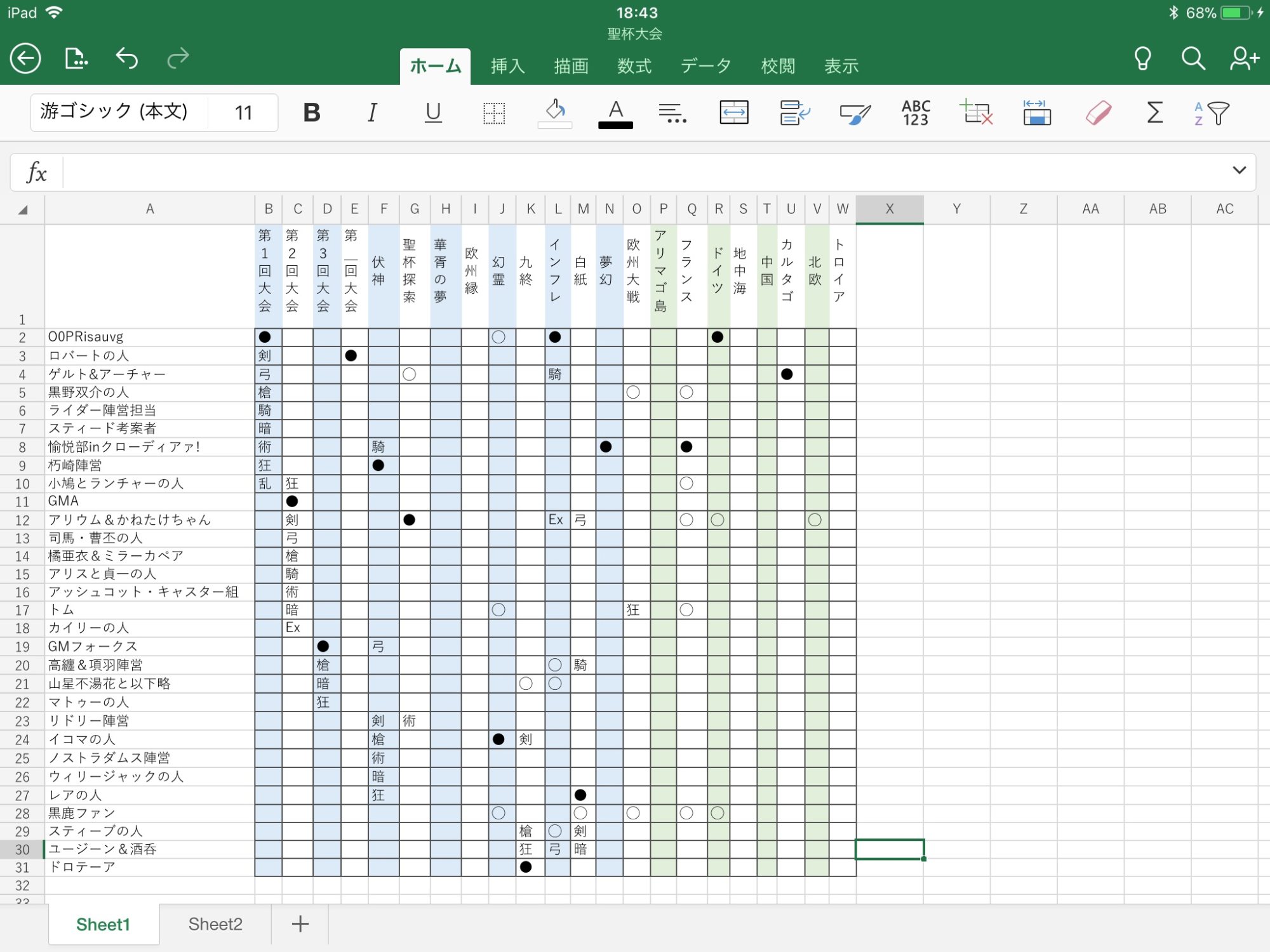Image resolution: width=1270 pixels, height=952 pixels.
Task: Open the font size 11 selector
Action: pos(243,113)
